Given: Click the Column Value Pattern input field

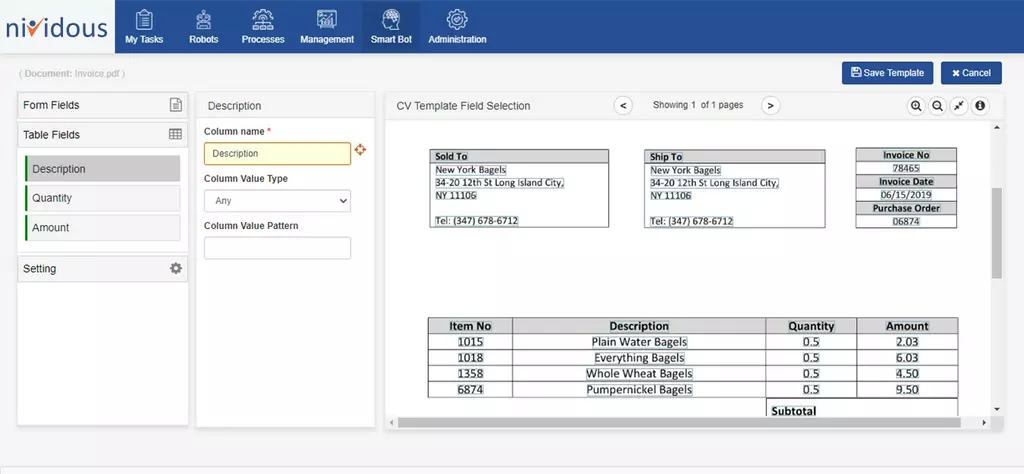Looking at the screenshot, I should pos(277,248).
